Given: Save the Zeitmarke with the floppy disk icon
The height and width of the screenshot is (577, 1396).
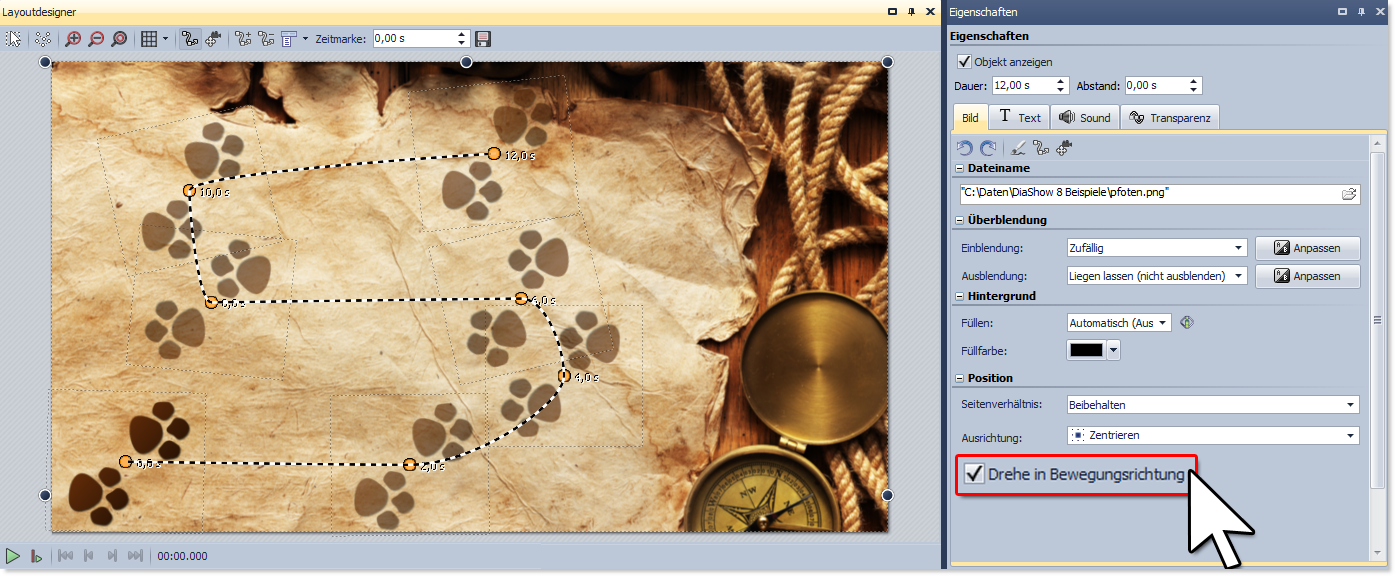Looking at the screenshot, I should click(483, 39).
